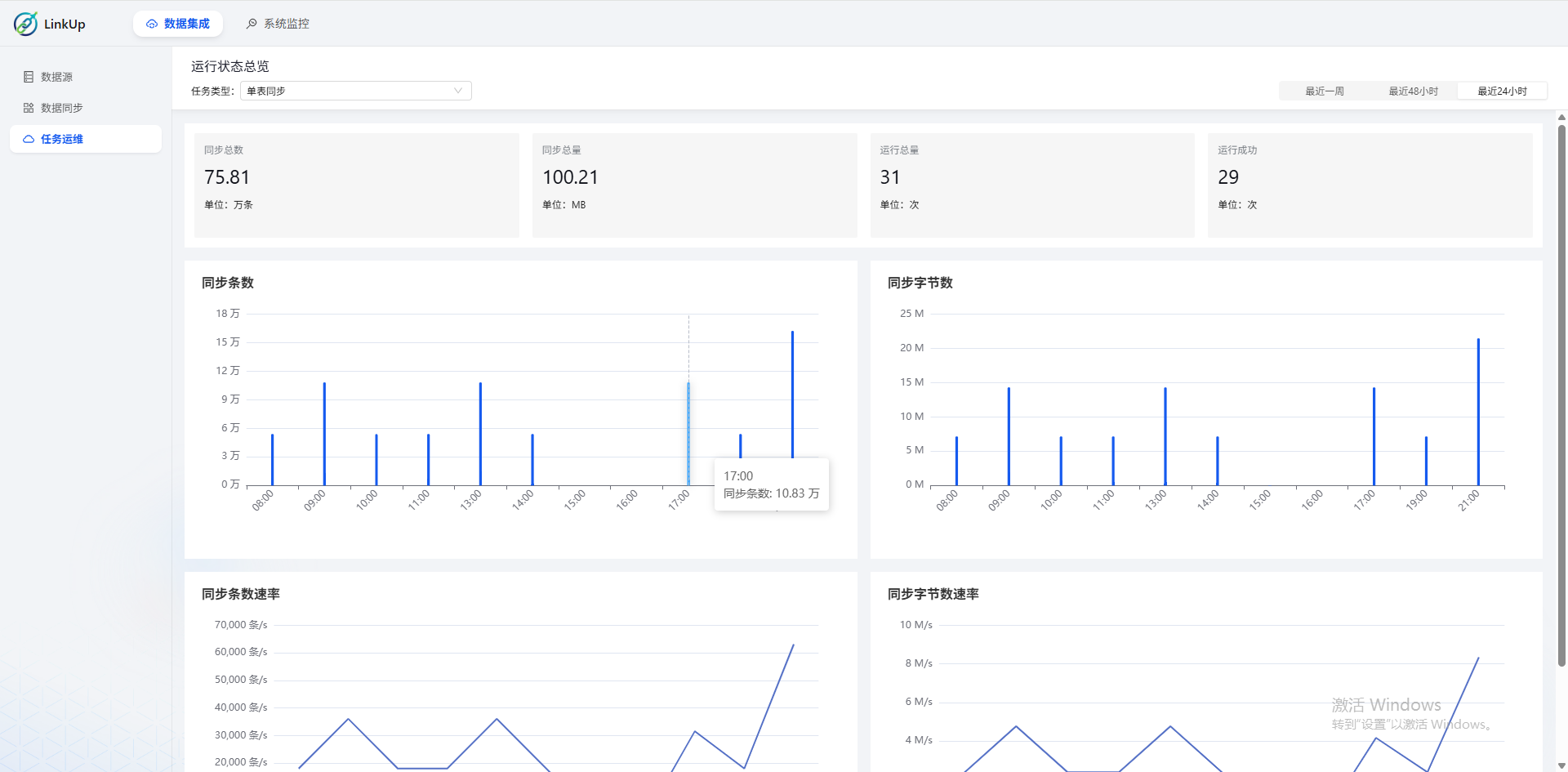This screenshot has height=772, width=1568.
Task: Click the highlighted 17:00 bar in 同步条数 chart
Action: tap(688, 434)
